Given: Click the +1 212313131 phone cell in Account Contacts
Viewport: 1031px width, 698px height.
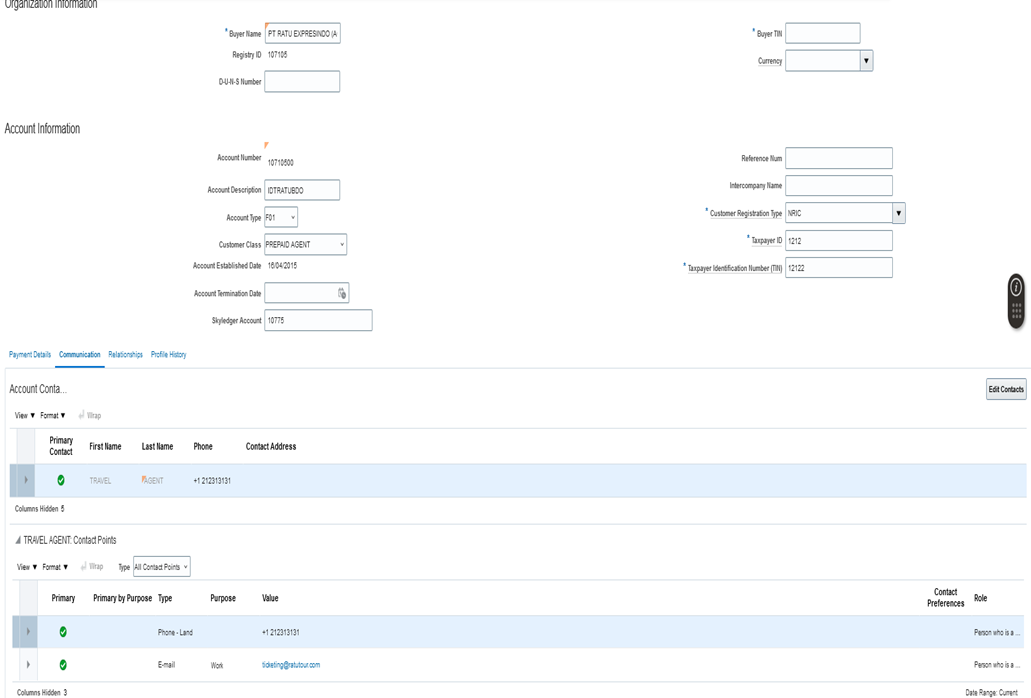Looking at the screenshot, I should click(x=212, y=480).
